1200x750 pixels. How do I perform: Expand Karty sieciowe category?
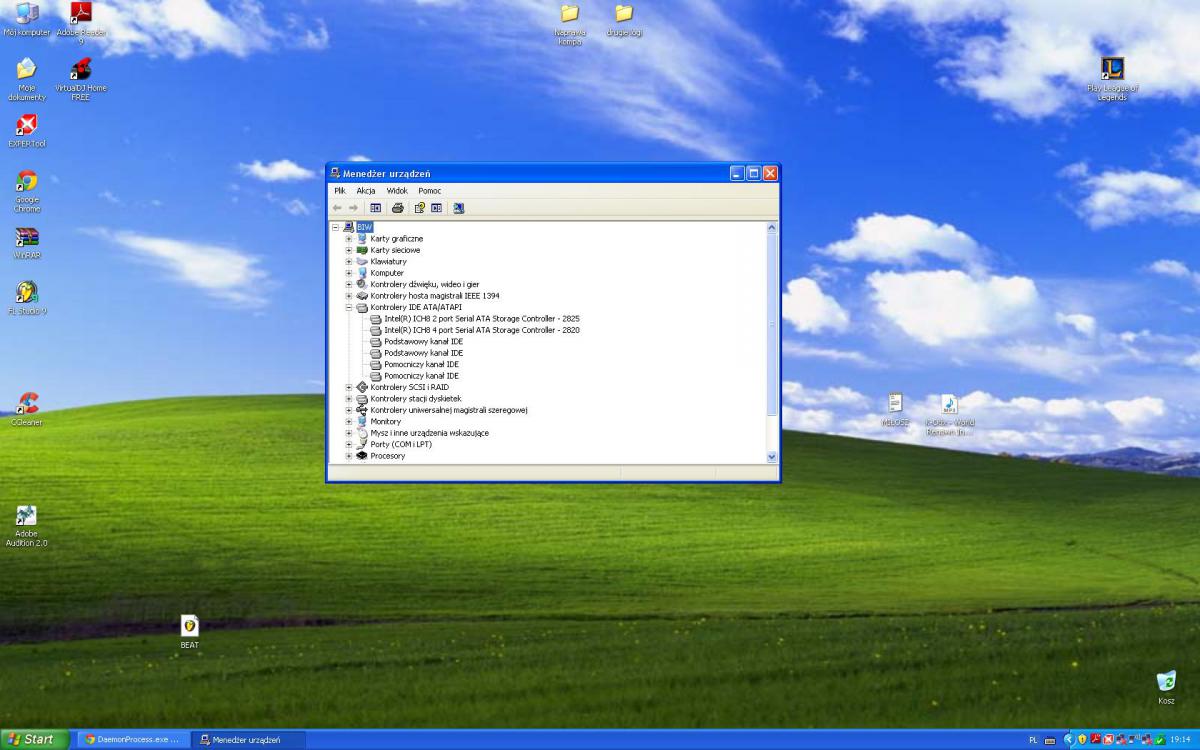349,250
